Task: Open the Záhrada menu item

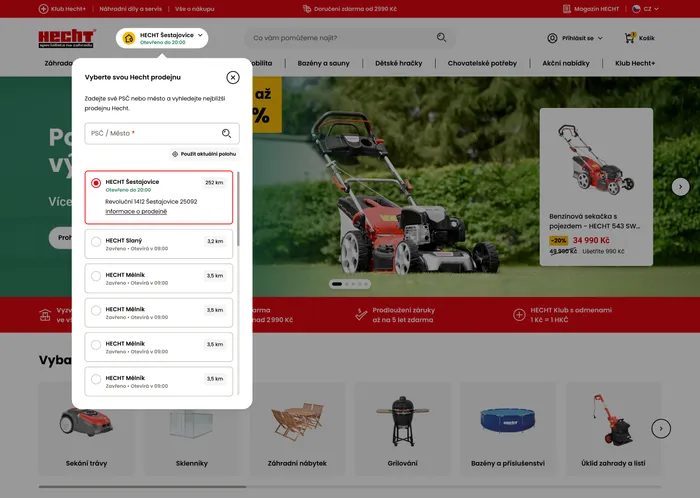Action: (58, 63)
